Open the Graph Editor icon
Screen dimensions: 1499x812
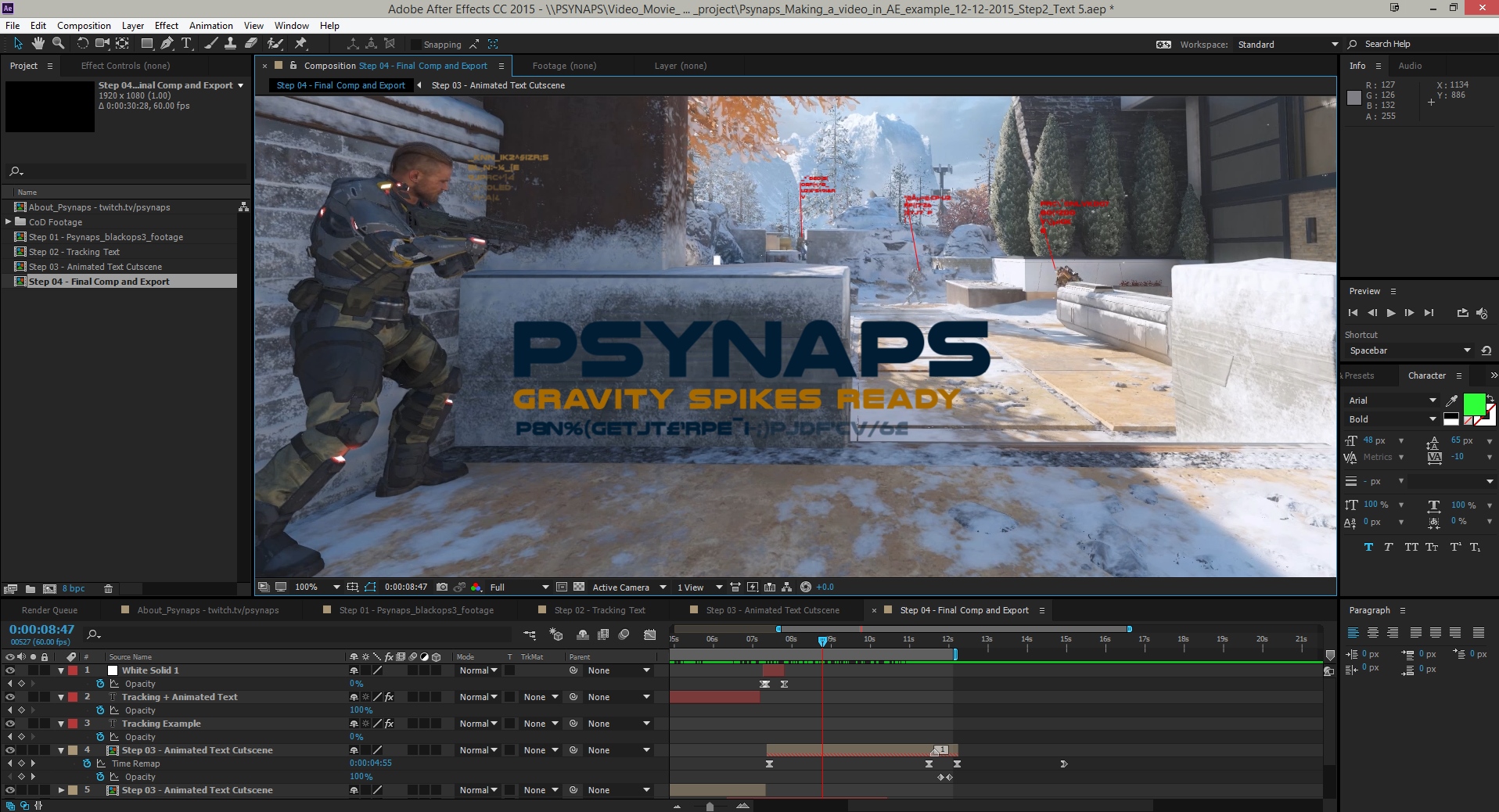pyautogui.click(x=650, y=634)
